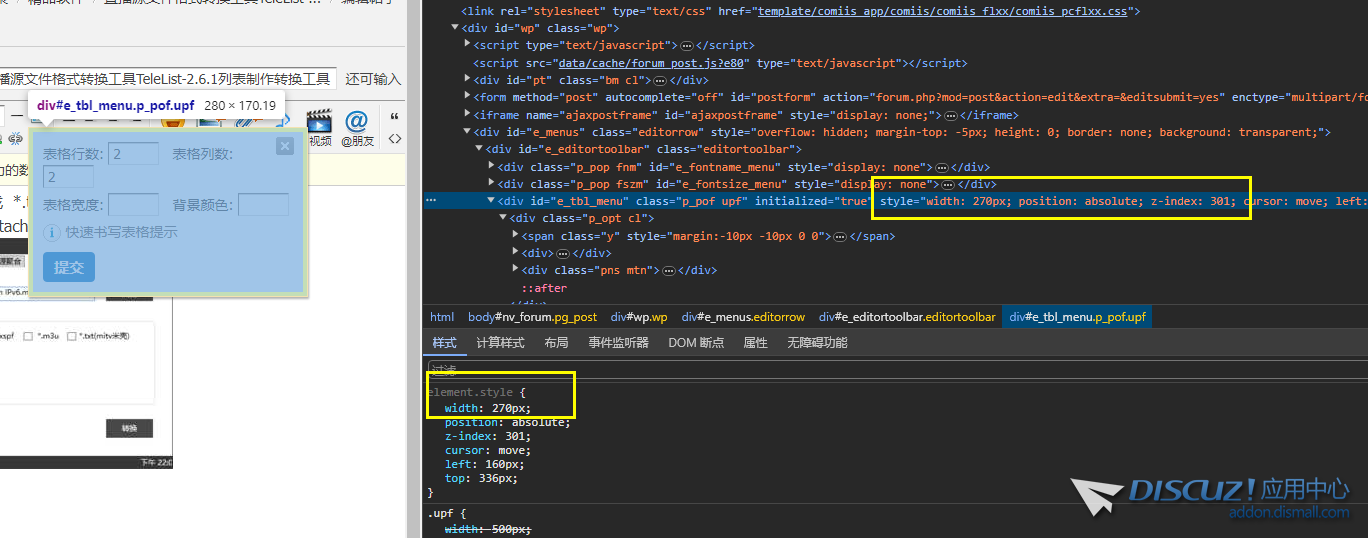The width and height of the screenshot is (1368, 538).
Task: Expand the collapsed badge in div id="pt" row
Action: [x=660, y=81]
